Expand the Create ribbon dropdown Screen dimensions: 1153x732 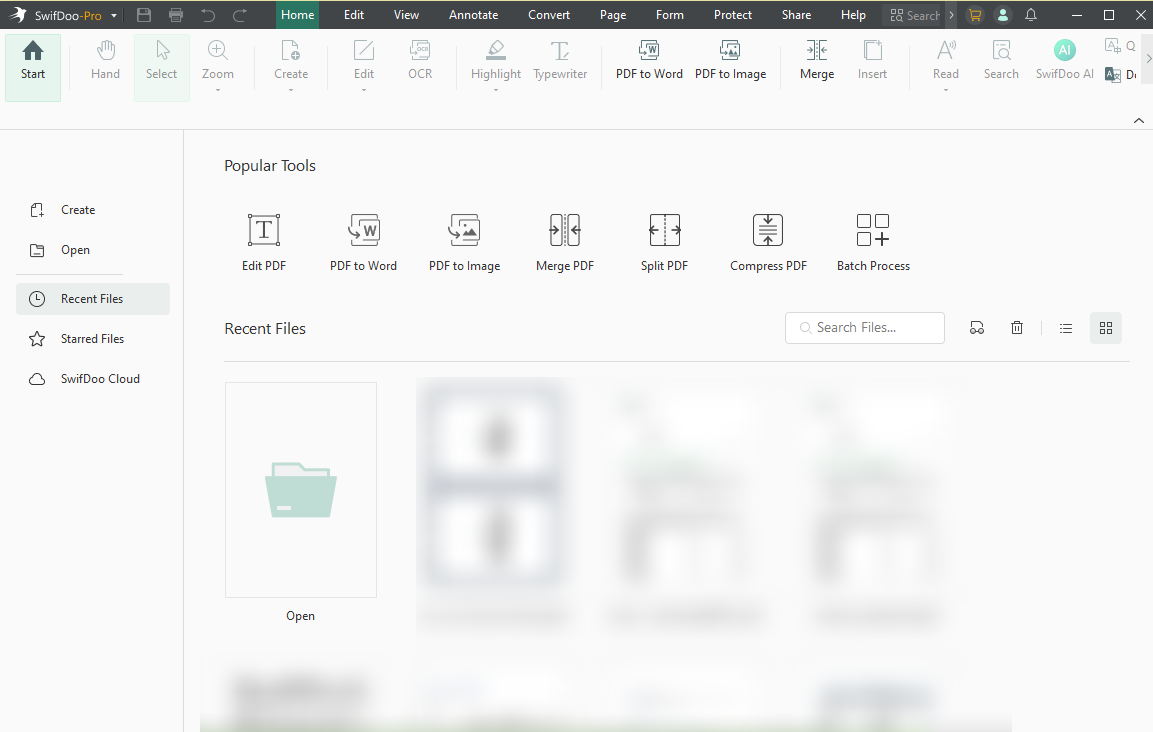click(x=291, y=90)
